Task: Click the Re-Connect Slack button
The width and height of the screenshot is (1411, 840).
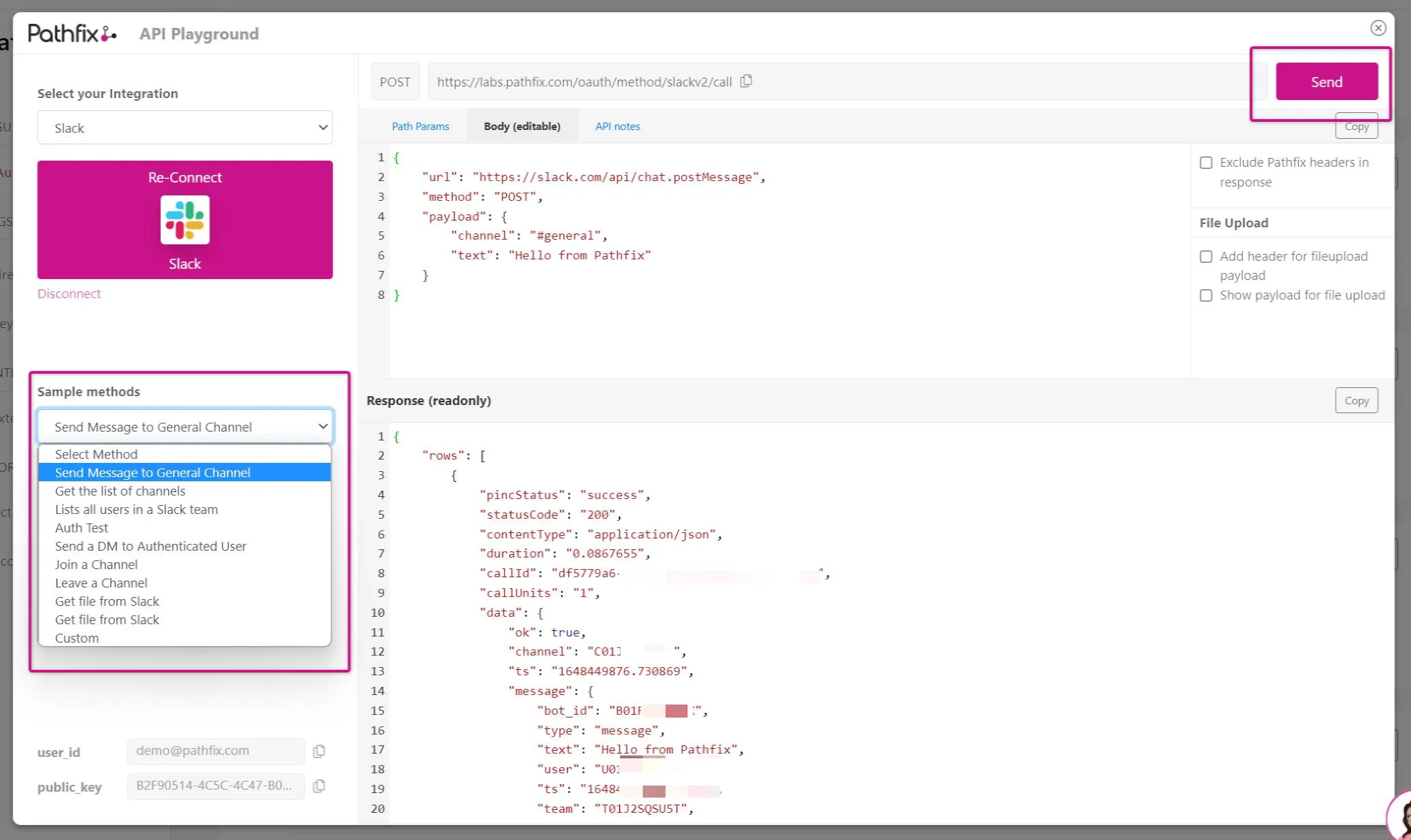Action: pos(185,220)
